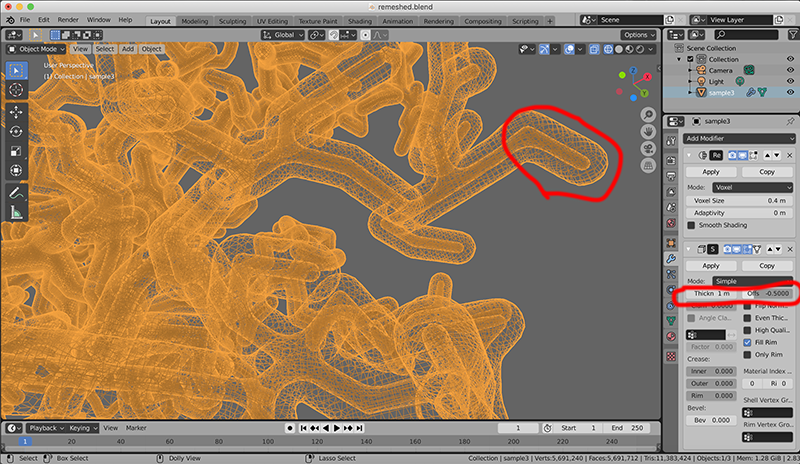800x464 pixels.
Task: Enable the Smooth Shading checkbox
Action: point(691,225)
